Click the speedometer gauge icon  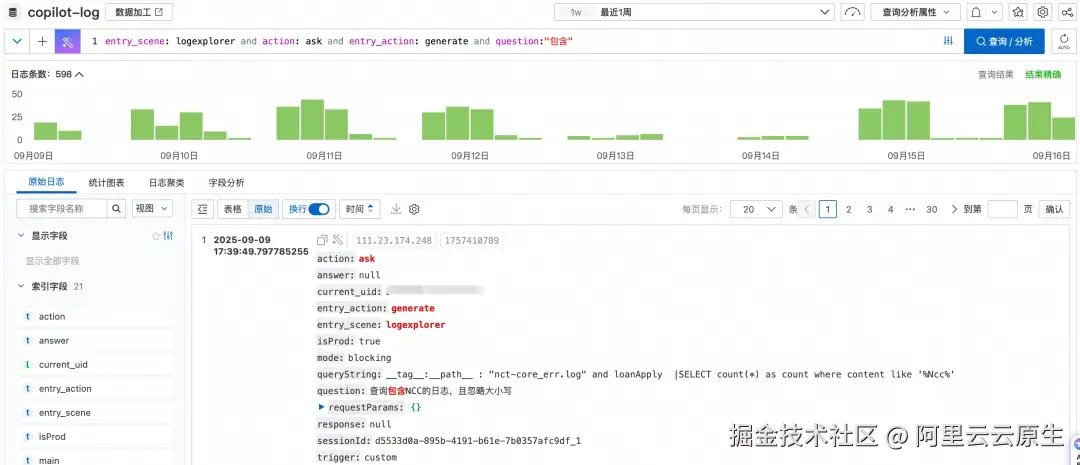pyautogui.click(x=853, y=12)
